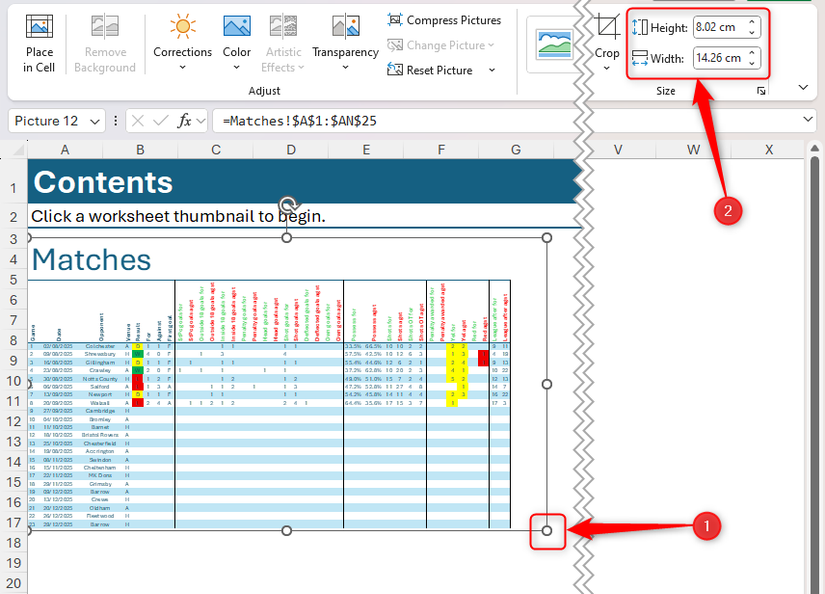825x594 pixels.
Task: Click the bottom-right resize handle of the picture
Action: click(x=547, y=530)
